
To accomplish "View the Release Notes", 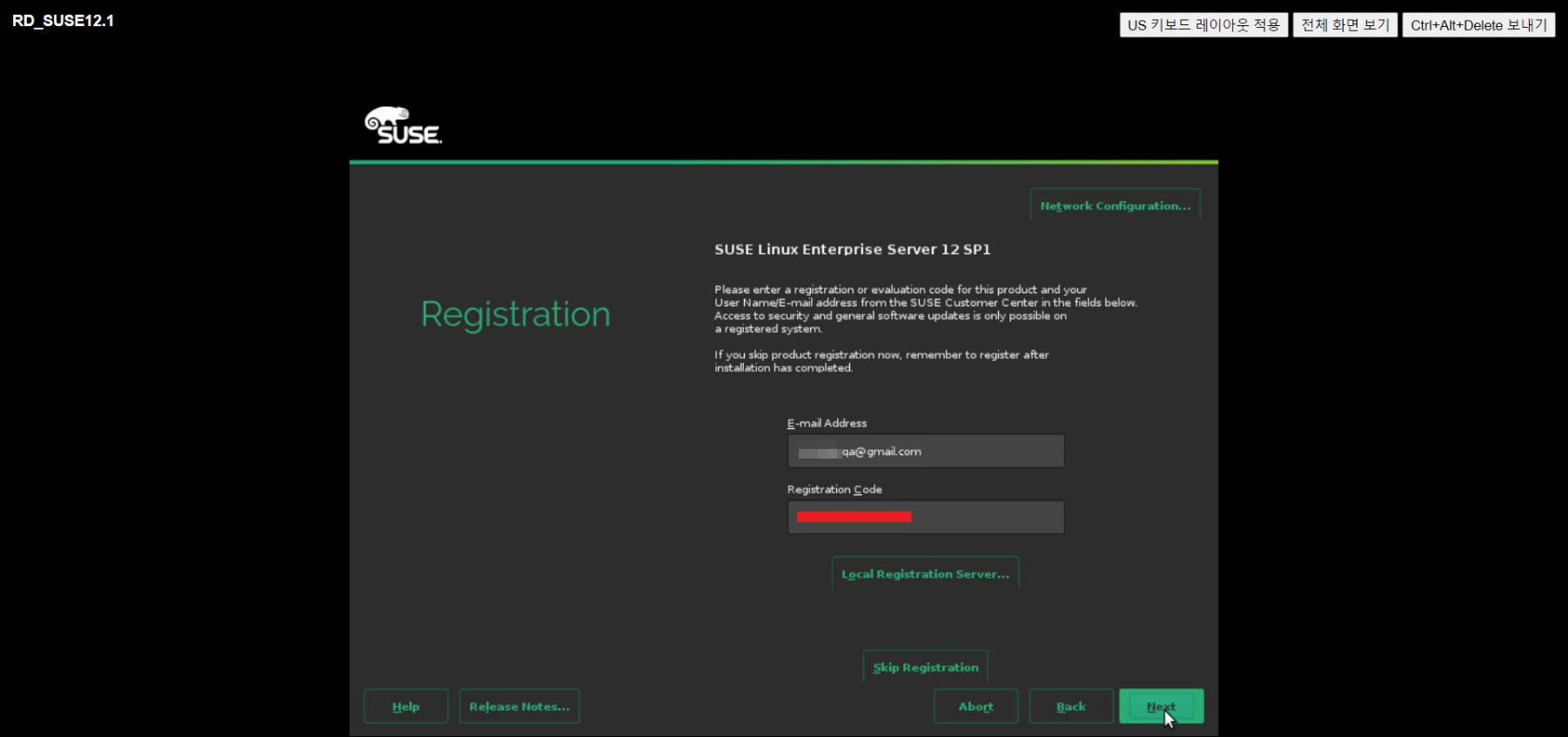I will coord(519,707).
